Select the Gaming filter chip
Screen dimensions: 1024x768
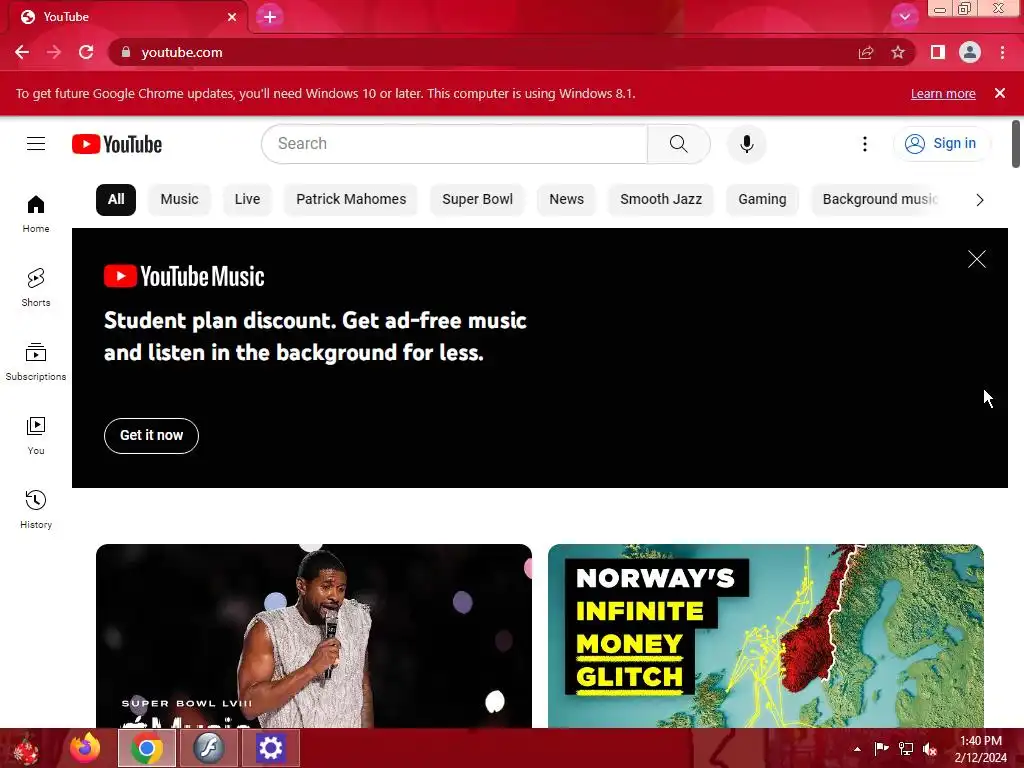(x=762, y=199)
